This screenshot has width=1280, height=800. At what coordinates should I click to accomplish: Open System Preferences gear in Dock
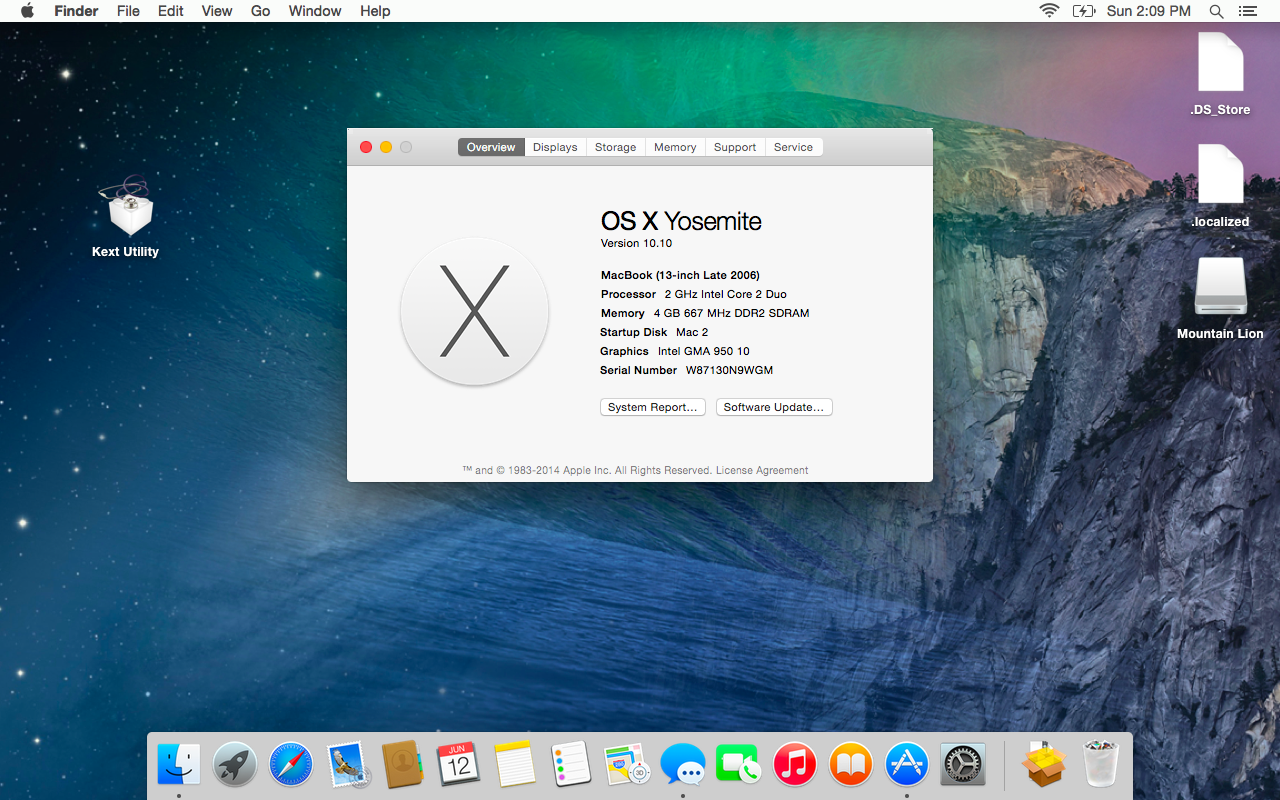[x=963, y=765]
